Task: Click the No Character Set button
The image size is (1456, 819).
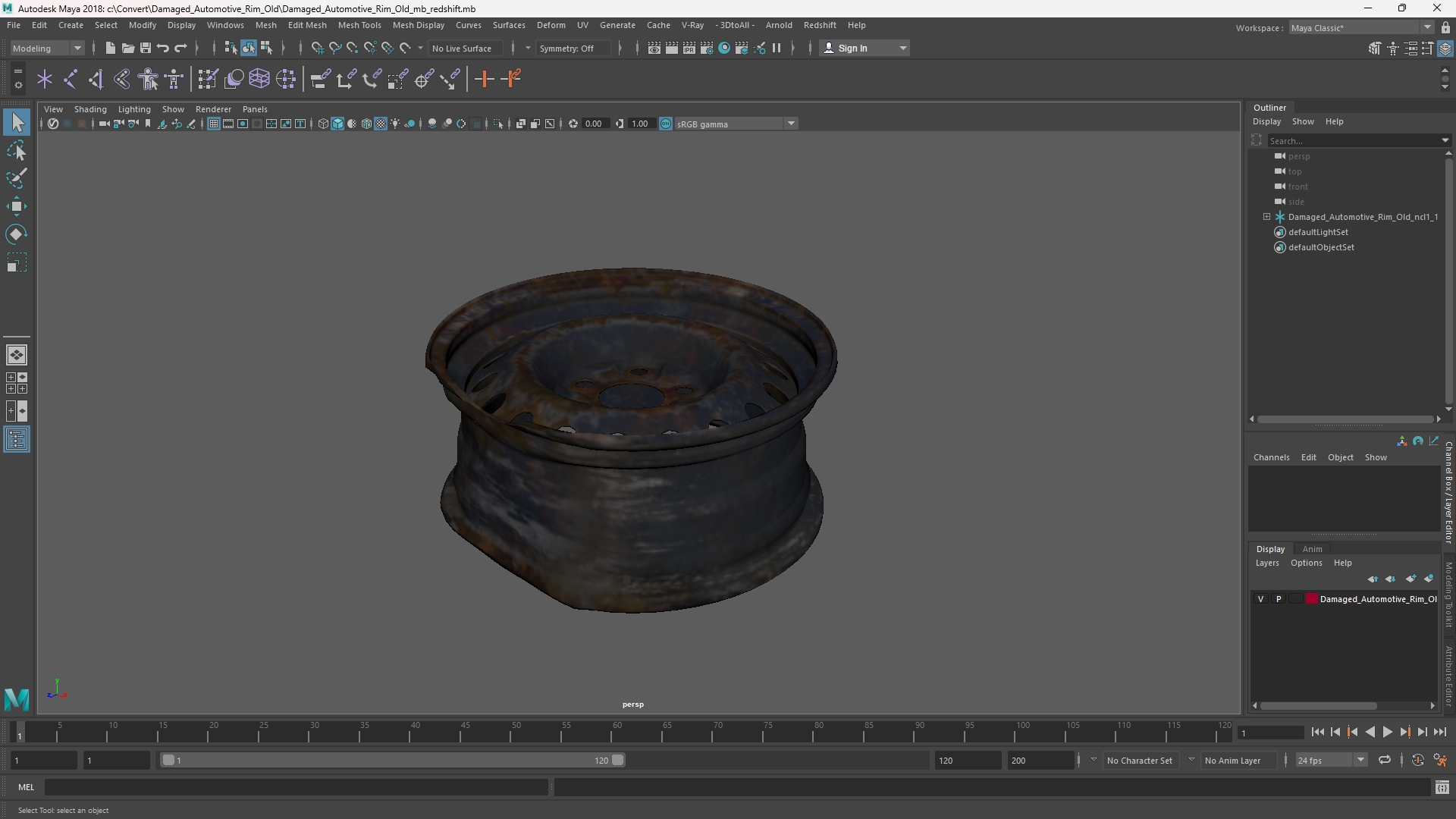Action: tap(1139, 760)
